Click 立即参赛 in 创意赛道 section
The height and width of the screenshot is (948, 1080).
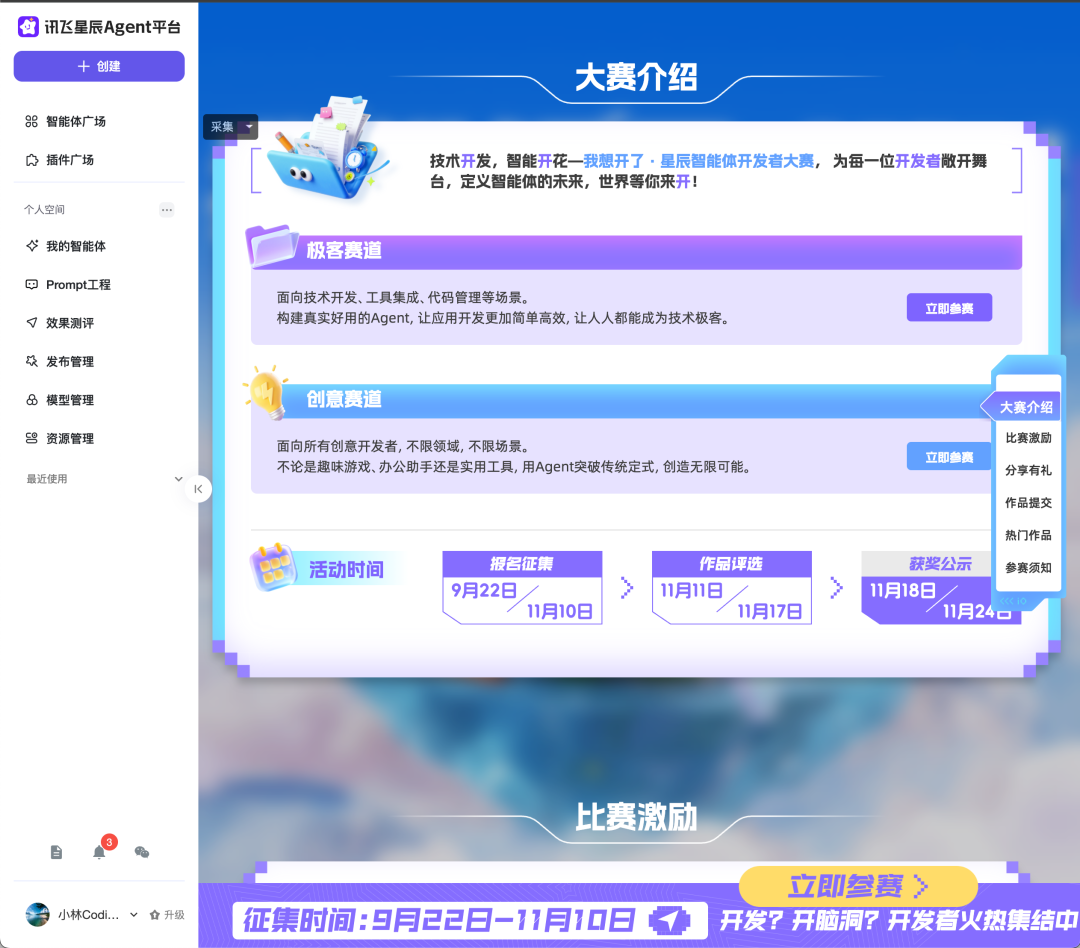(x=949, y=457)
